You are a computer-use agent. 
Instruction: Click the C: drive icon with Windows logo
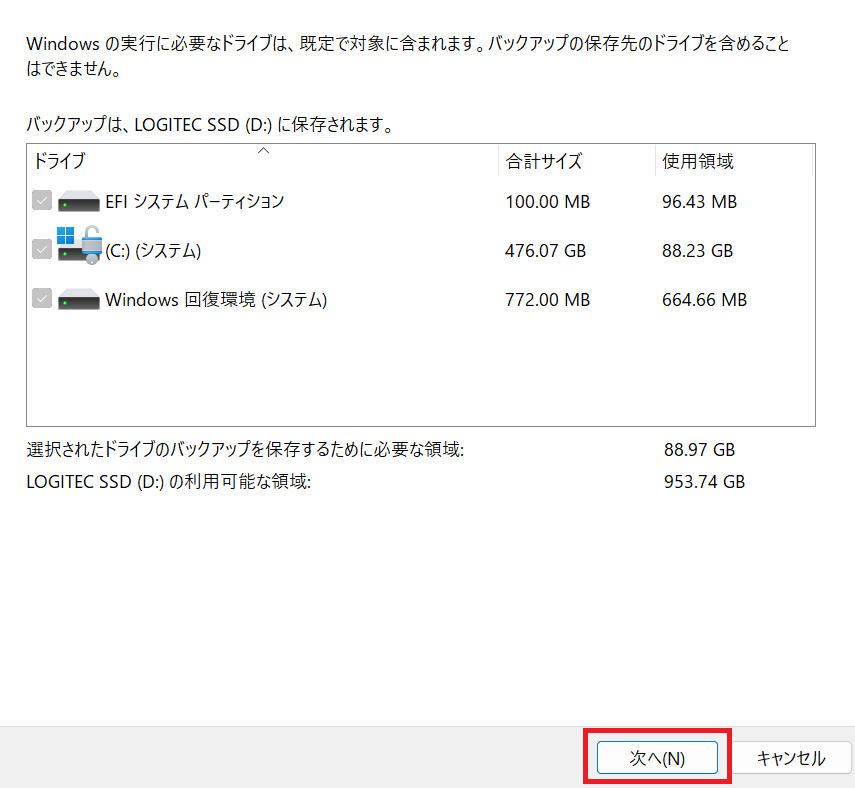click(79, 246)
